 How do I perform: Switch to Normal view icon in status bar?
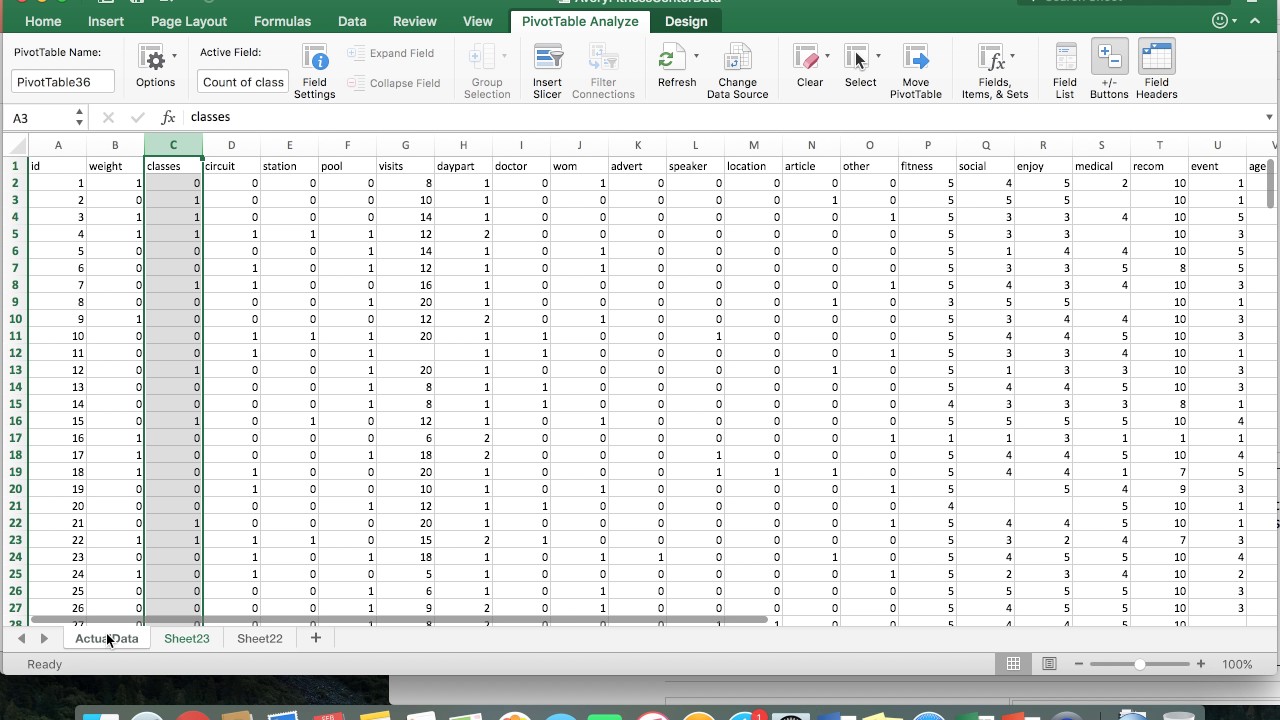tap(1013, 664)
